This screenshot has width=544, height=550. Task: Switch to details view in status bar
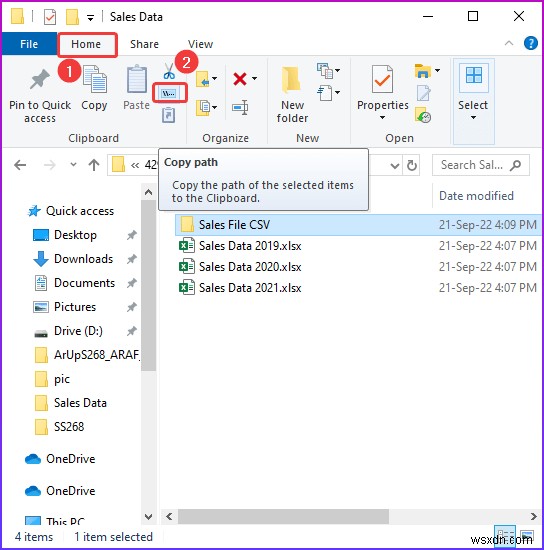pyautogui.click(x=505, y=535)
